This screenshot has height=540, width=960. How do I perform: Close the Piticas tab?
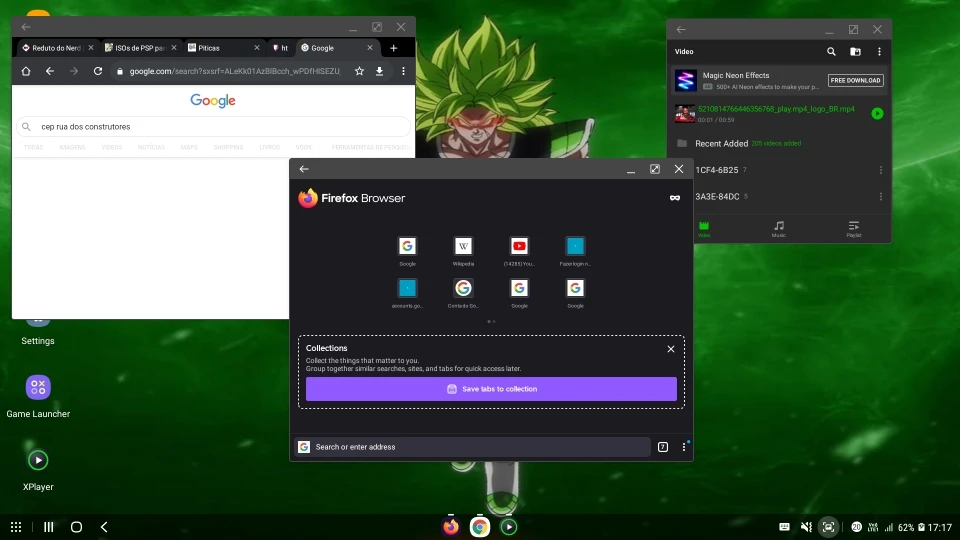257,48
